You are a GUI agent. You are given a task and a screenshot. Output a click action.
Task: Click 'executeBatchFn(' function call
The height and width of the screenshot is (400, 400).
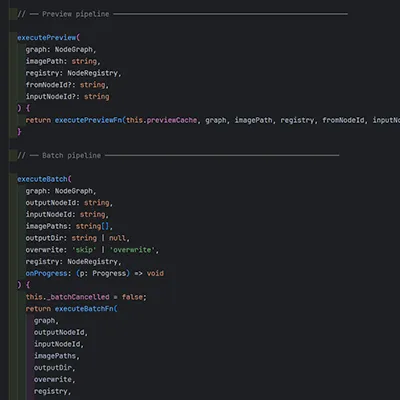click(86, 309)
